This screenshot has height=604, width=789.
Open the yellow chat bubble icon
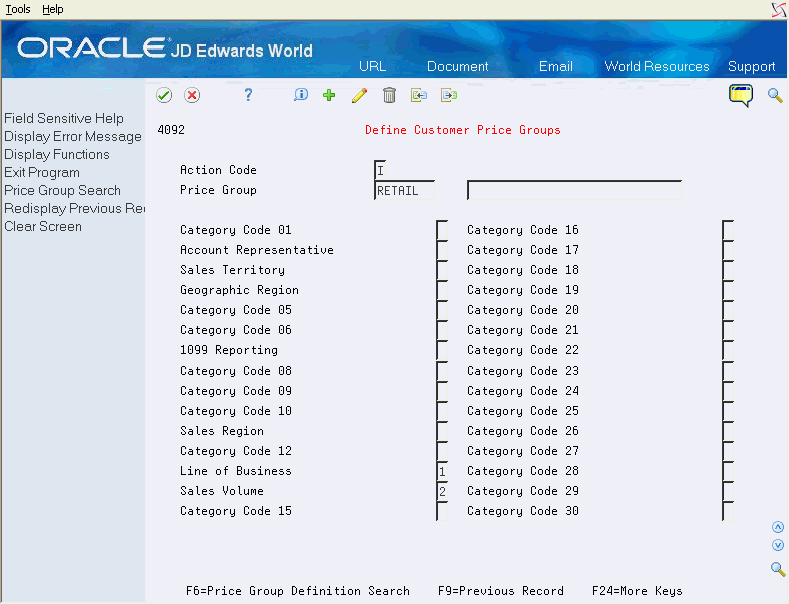point(741,95)
